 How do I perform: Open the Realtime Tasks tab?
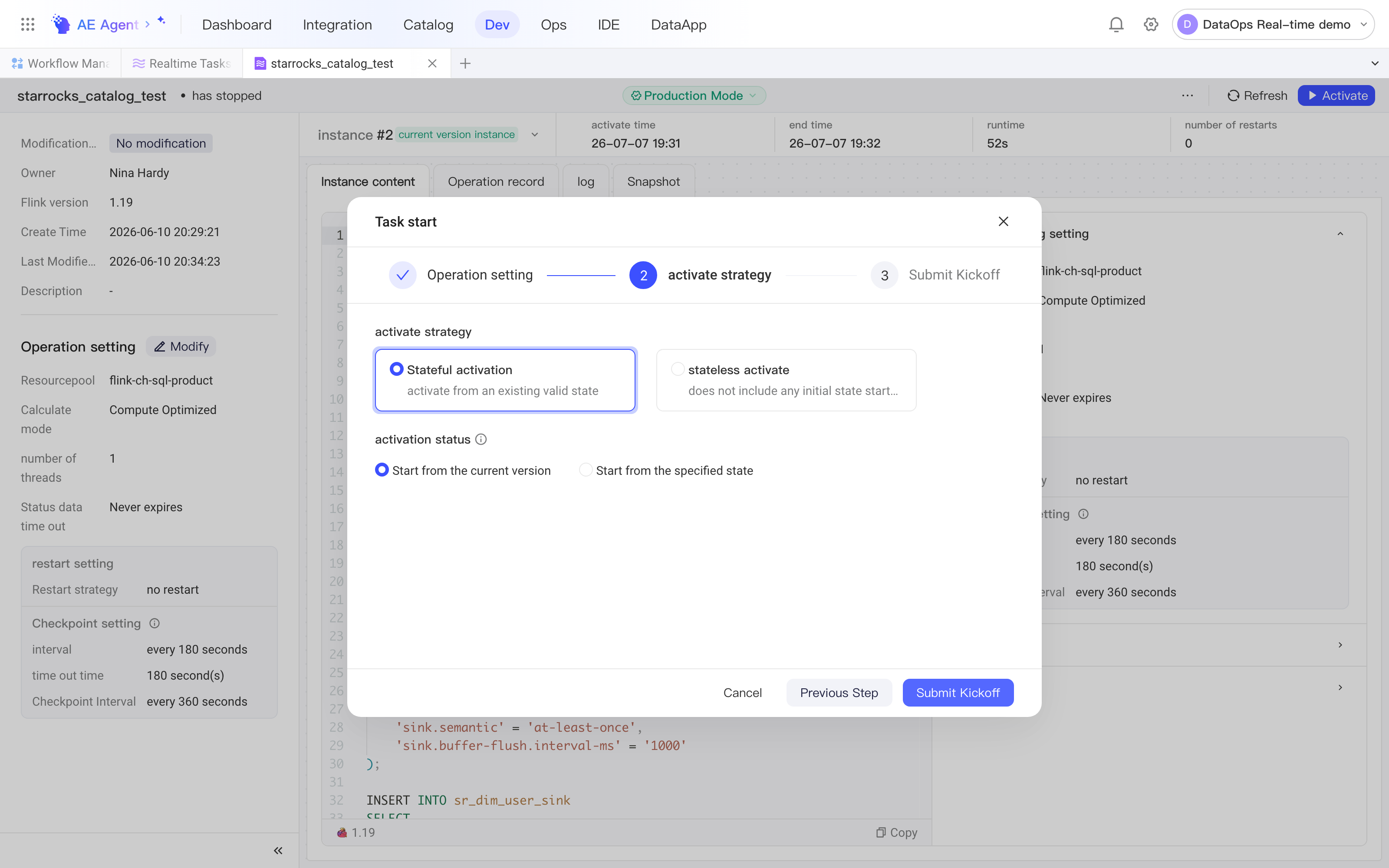[x=181, y=63]
